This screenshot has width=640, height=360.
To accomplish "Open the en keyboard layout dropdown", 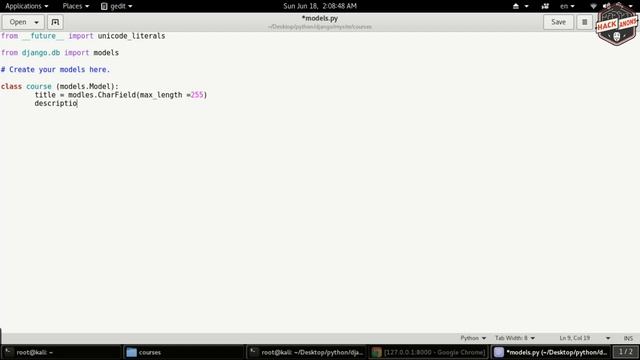I will point(567,6).
